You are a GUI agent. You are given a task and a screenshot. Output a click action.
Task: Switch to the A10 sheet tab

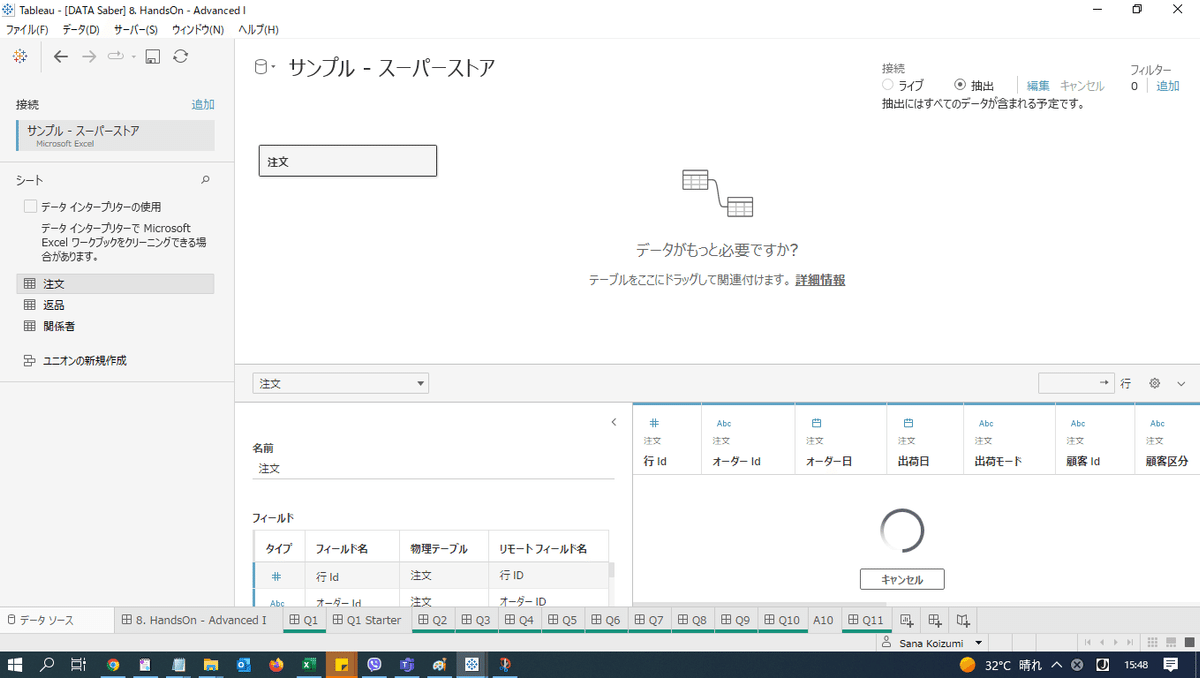tap(823, 620)
